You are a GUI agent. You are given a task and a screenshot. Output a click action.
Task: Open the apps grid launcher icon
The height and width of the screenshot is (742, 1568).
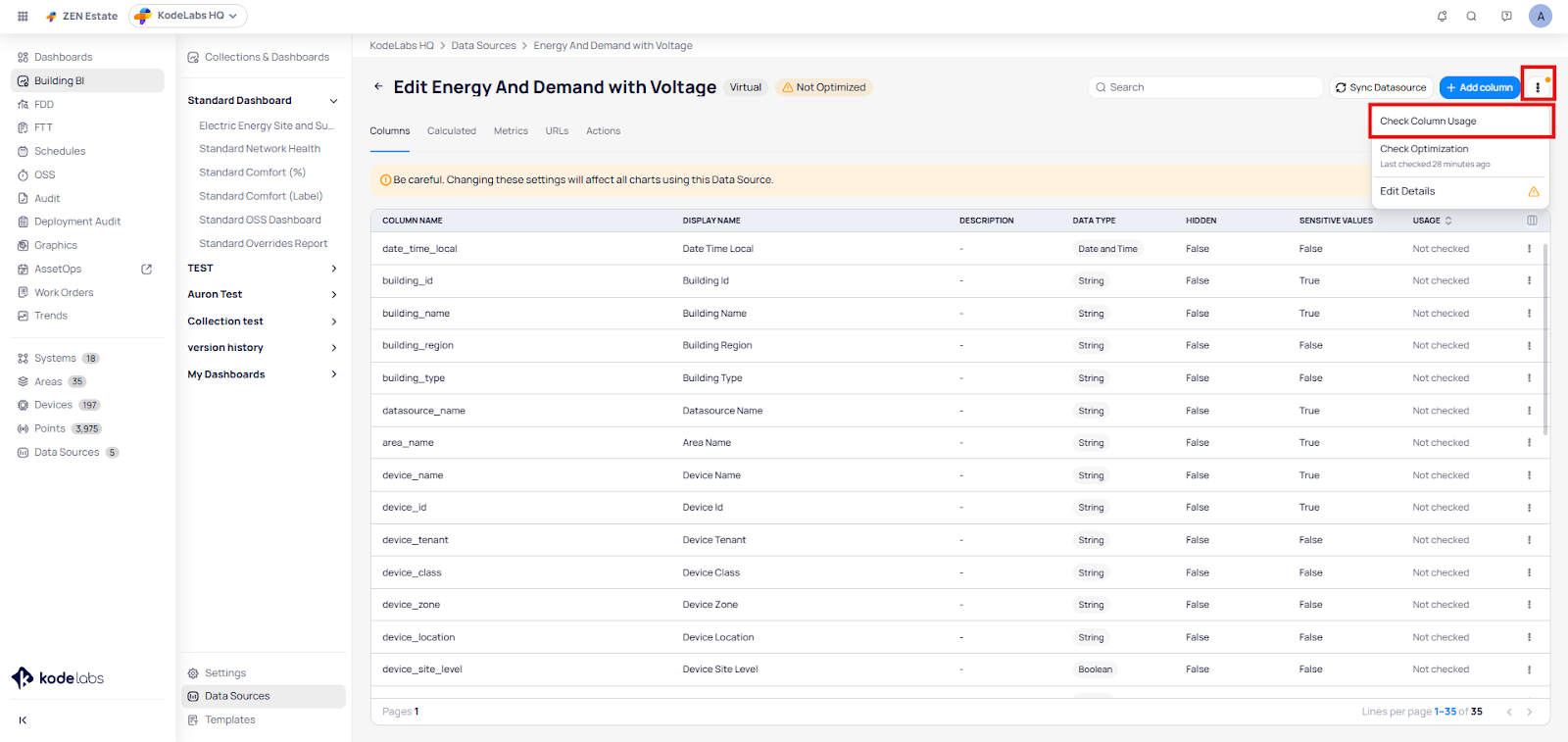tap(23, 16)
